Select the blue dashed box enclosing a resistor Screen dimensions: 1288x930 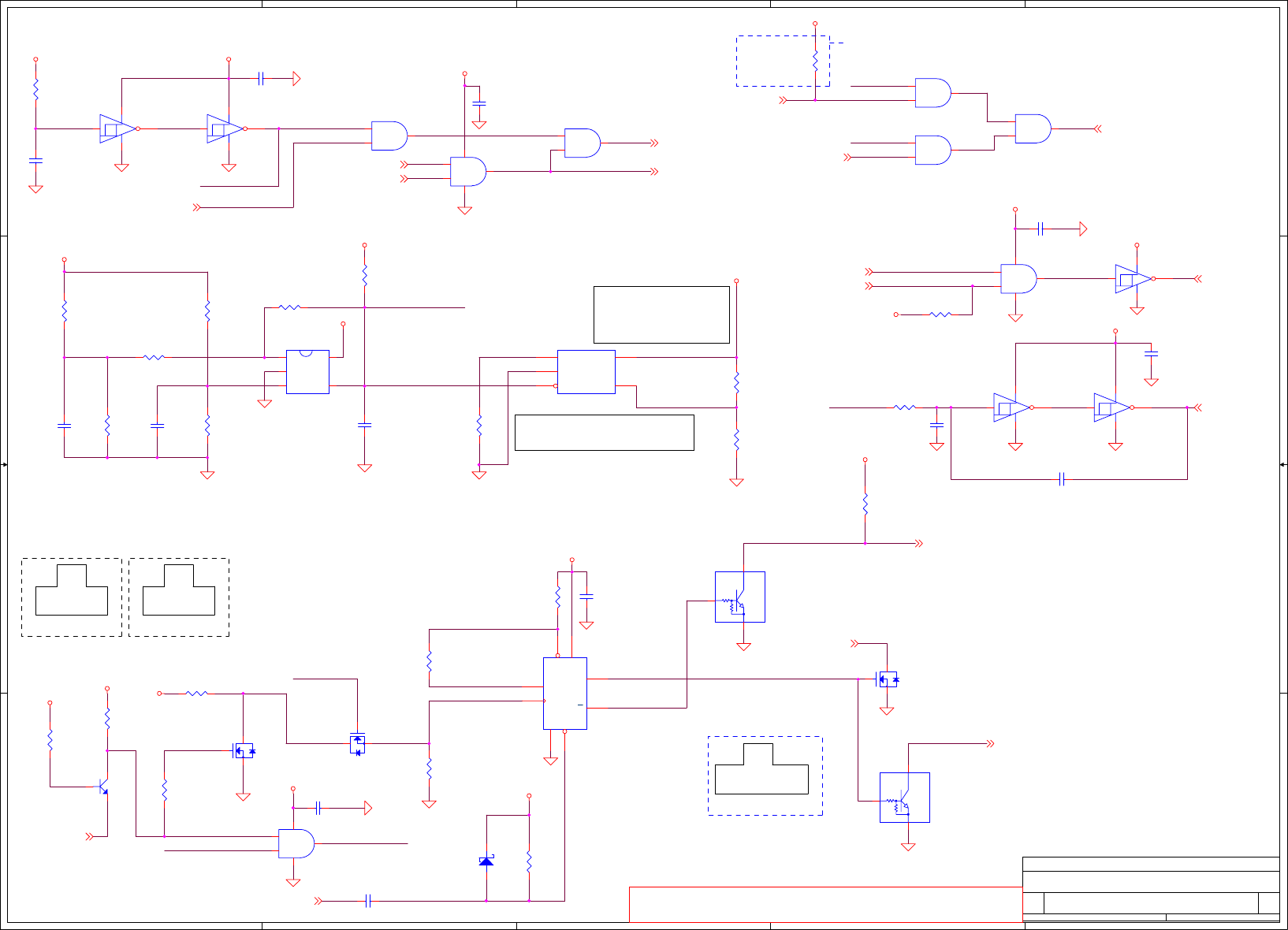(783, 61)
